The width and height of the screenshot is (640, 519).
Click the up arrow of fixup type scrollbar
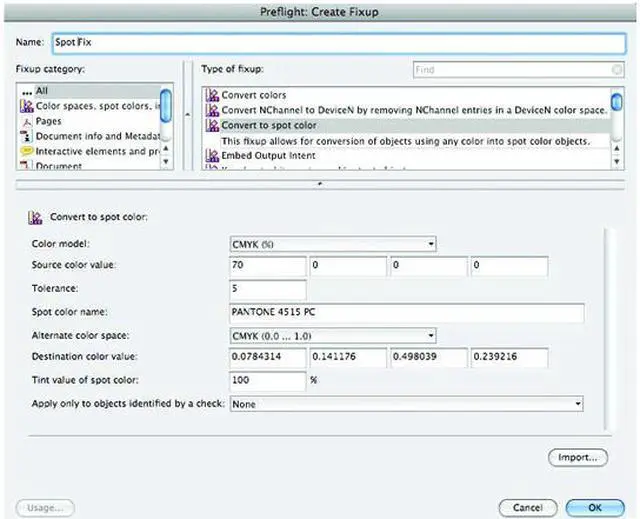pyautogui.click(x=617, y=149)
